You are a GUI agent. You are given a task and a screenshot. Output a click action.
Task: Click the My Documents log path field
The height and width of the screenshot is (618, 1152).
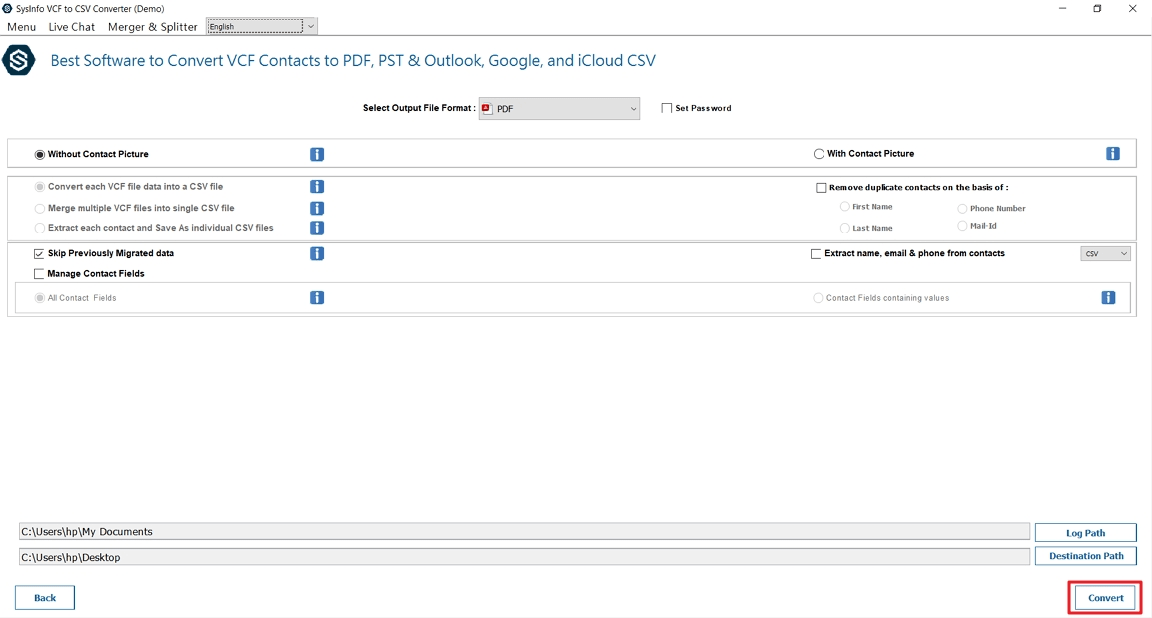pos(525,532)
